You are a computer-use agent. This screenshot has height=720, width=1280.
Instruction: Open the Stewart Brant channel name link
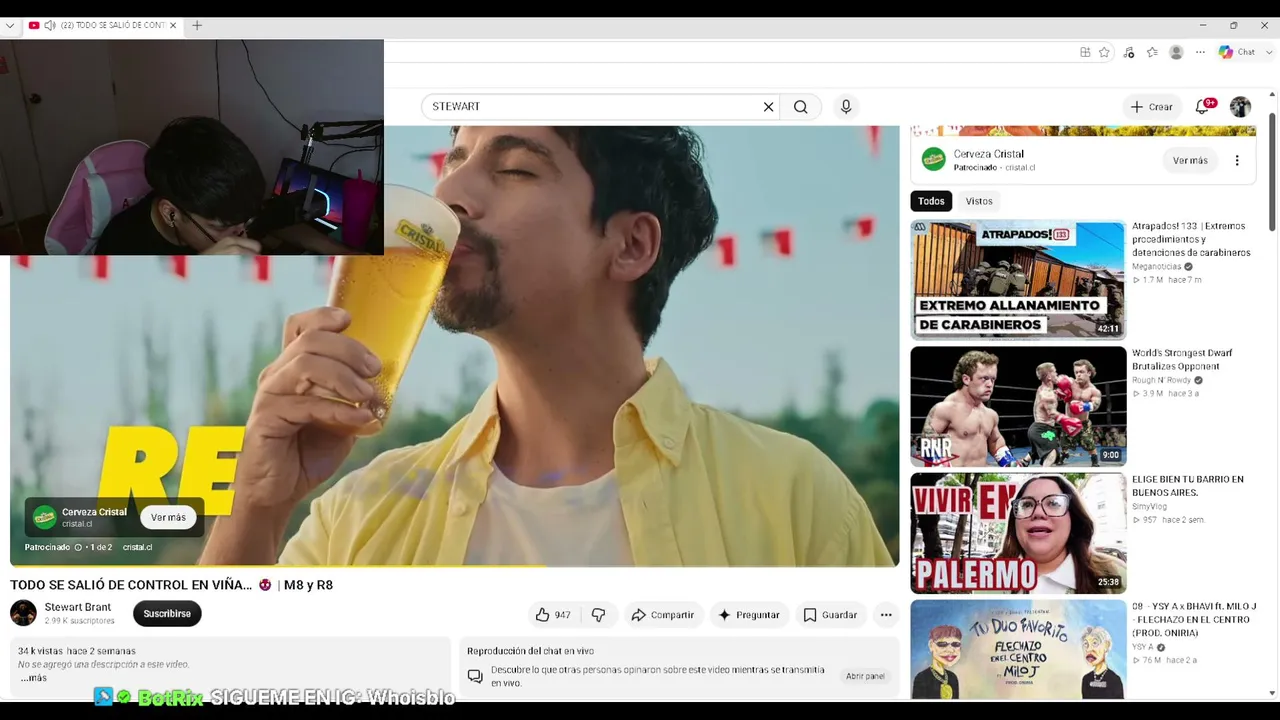pyautogui.click(x=78, y=607)
